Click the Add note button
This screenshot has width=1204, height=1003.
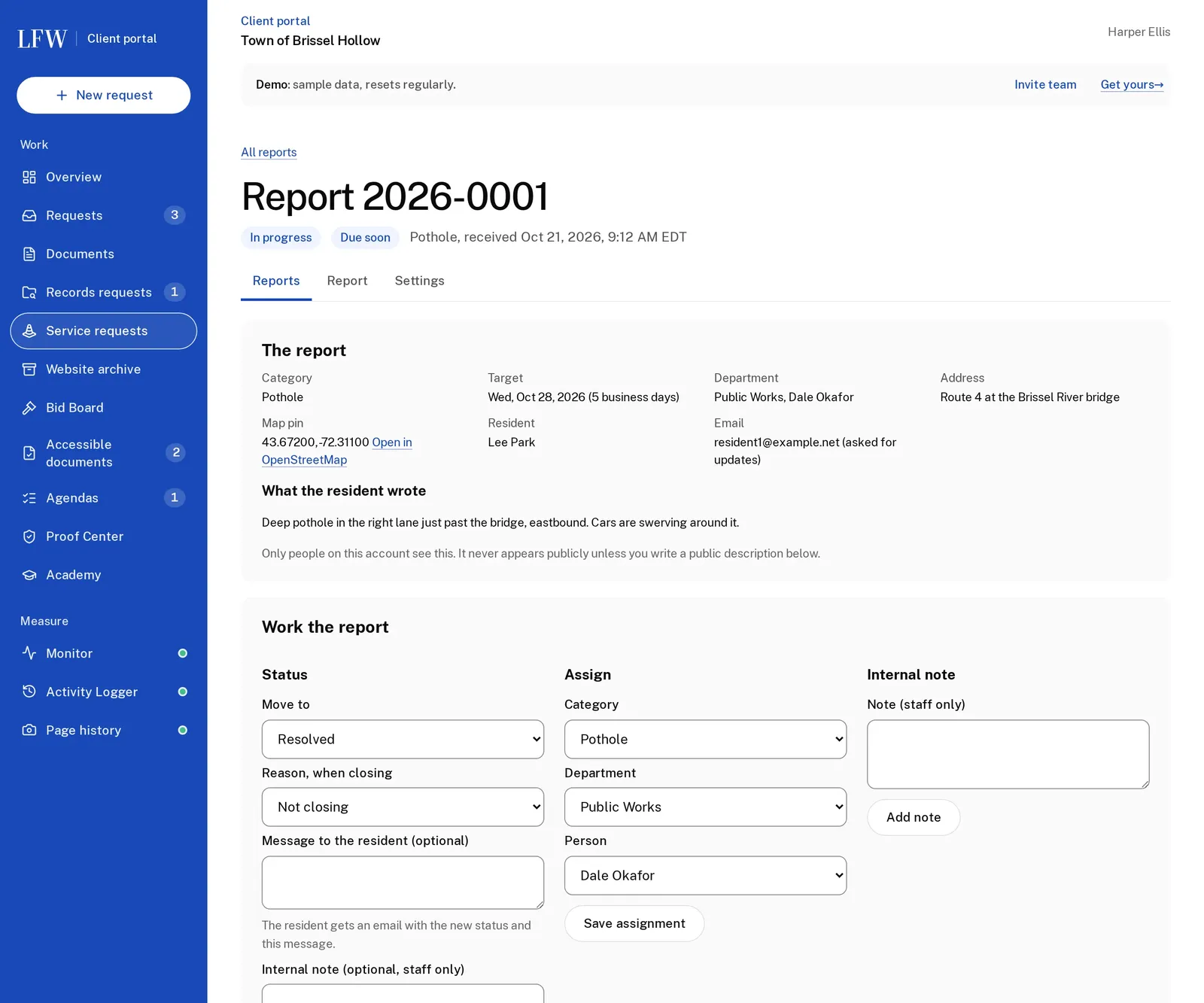pos(914,817)
